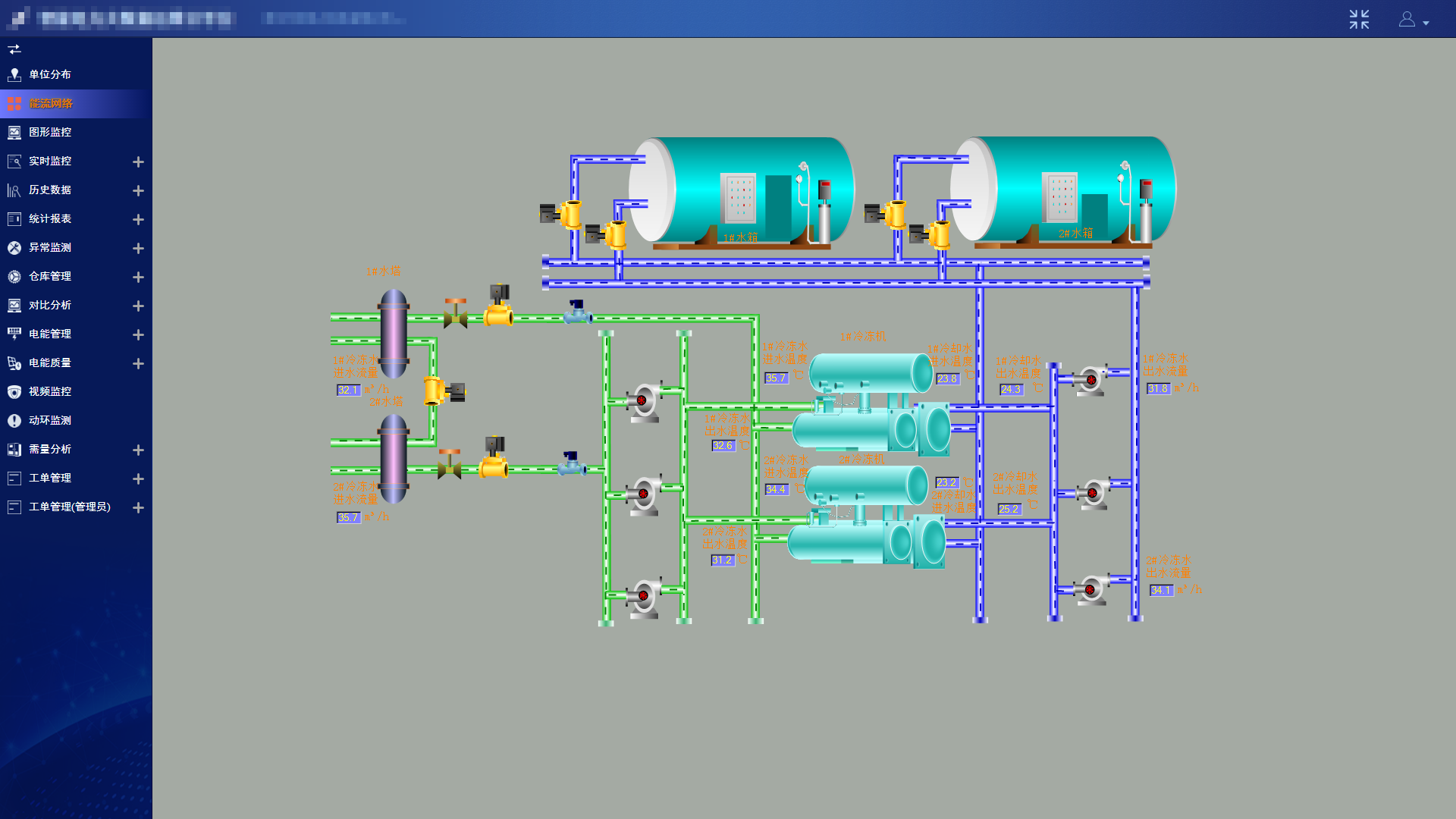
Task: Click outlet flow value 31.8
Action: coord(1159,388)
